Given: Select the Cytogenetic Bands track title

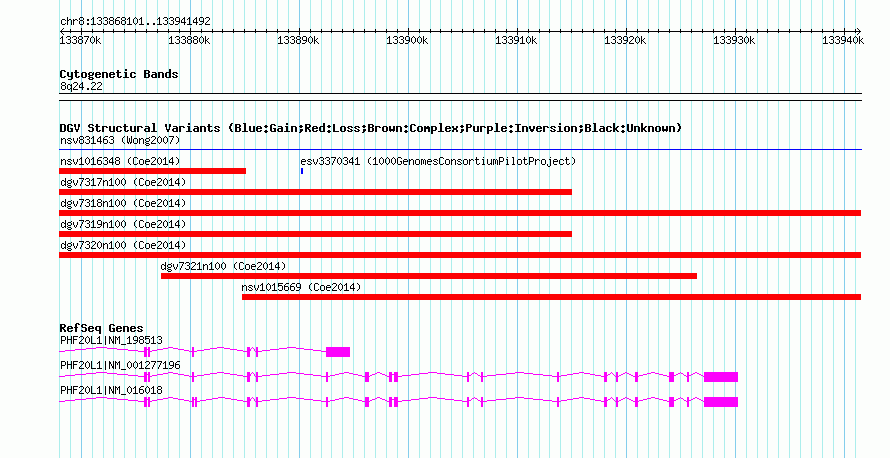Looking at the screenshot, I should (119, 74).
